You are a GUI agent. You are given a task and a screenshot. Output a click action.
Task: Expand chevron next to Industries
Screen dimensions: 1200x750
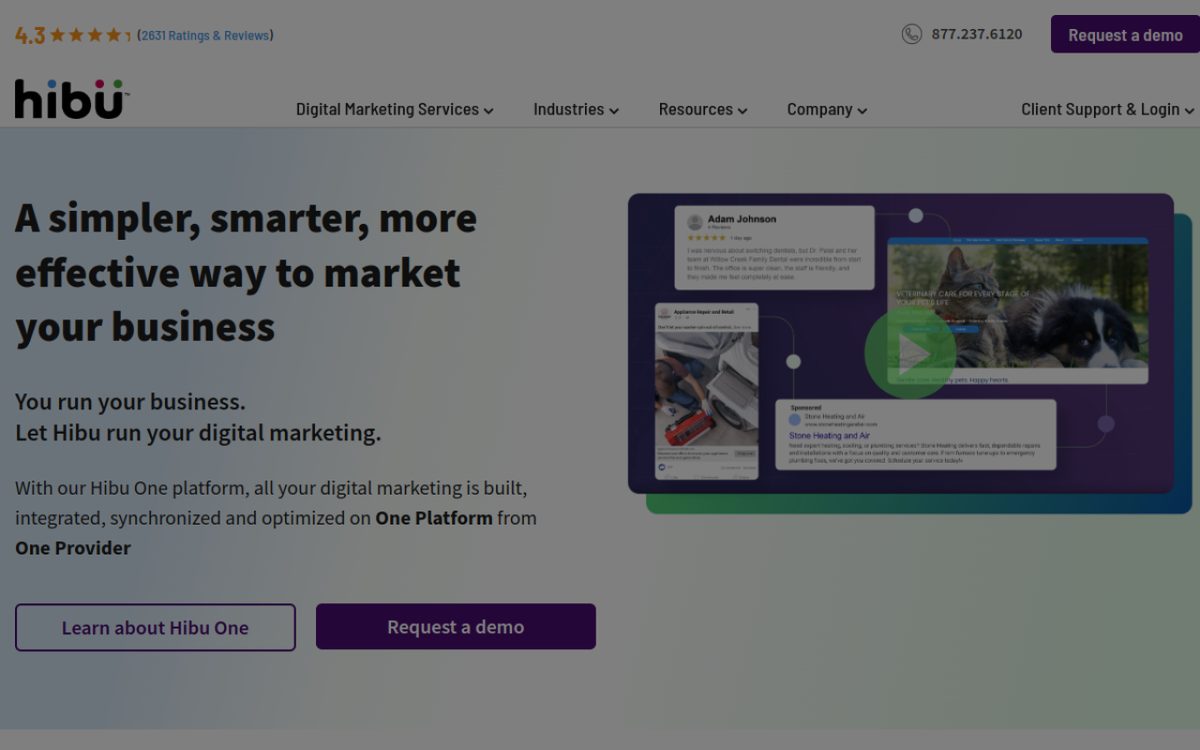tap(614, 111)
